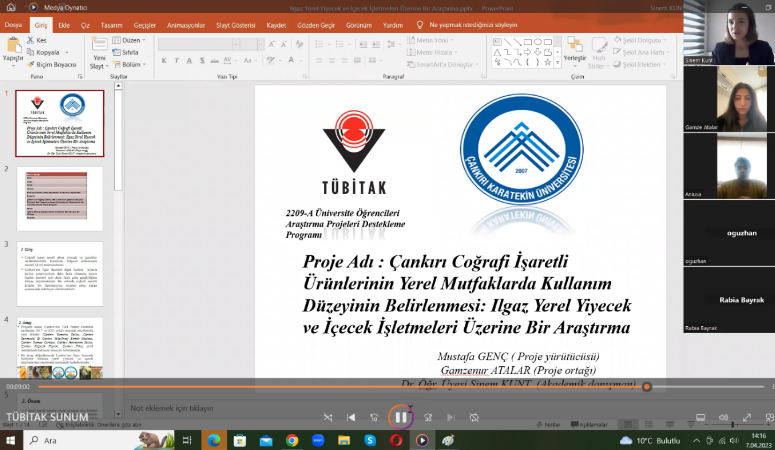Open Metni Hizala align text dropdown

(432, 52)
